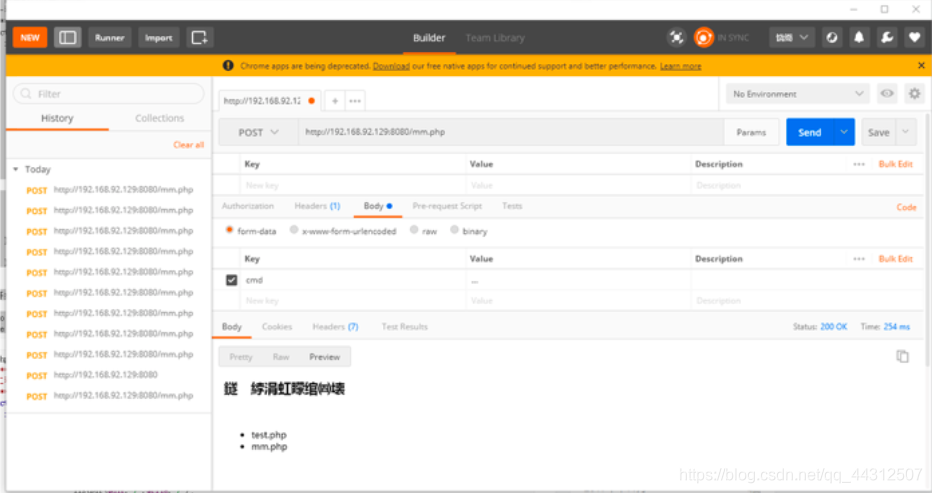Image resolution: width=932 pixels, height=493 pixels.
Task: Click Clear all in history
Action: click(x=188, y=145)
